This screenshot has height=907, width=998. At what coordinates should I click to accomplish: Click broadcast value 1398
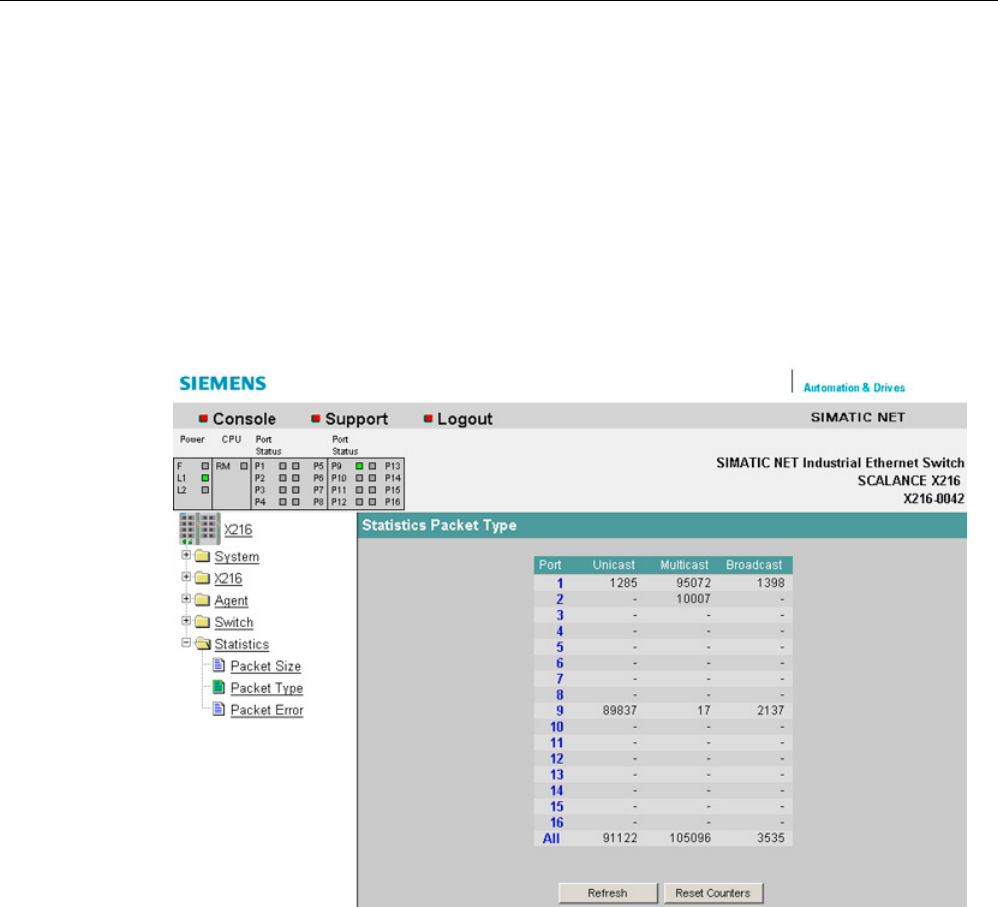coord(771,583)
